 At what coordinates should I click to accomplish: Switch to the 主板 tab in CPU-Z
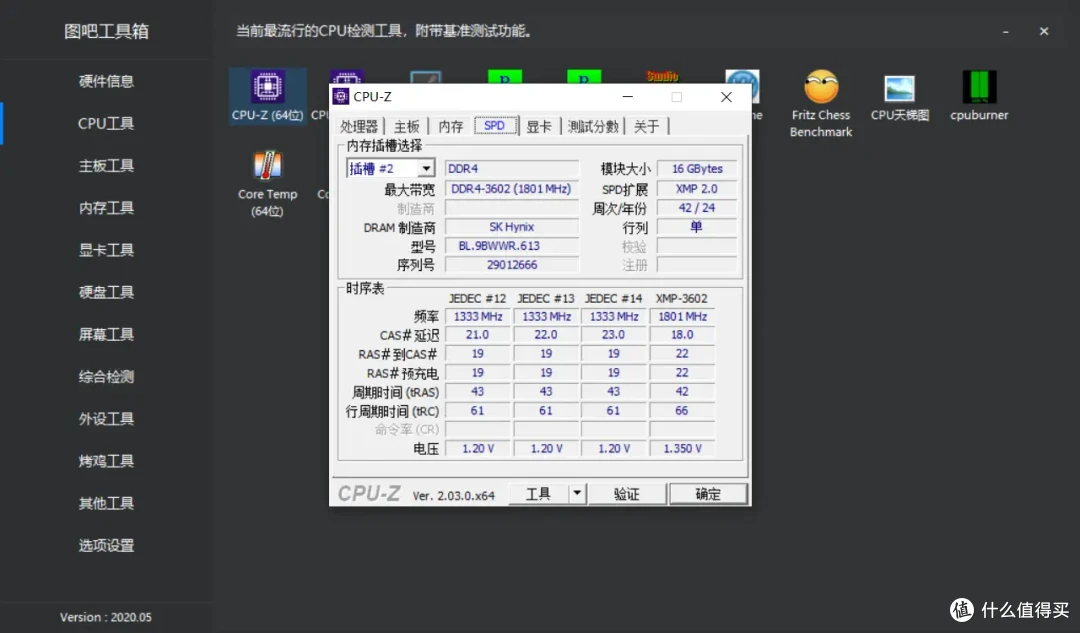pyautogui.click(x=406, y=126)
